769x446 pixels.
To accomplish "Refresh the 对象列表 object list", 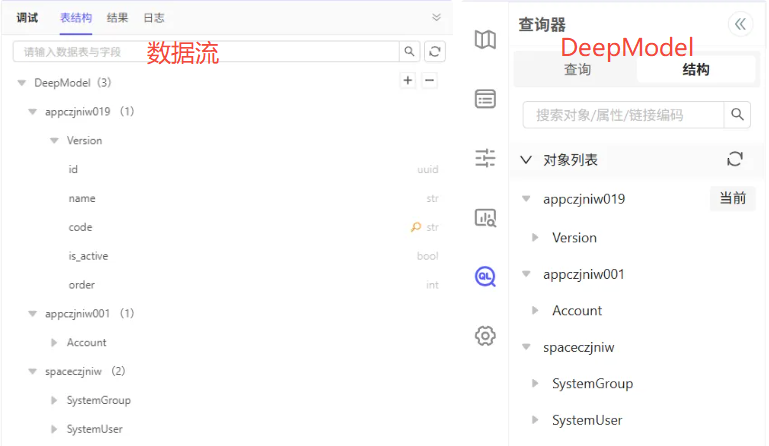I will tap(735, 159).
